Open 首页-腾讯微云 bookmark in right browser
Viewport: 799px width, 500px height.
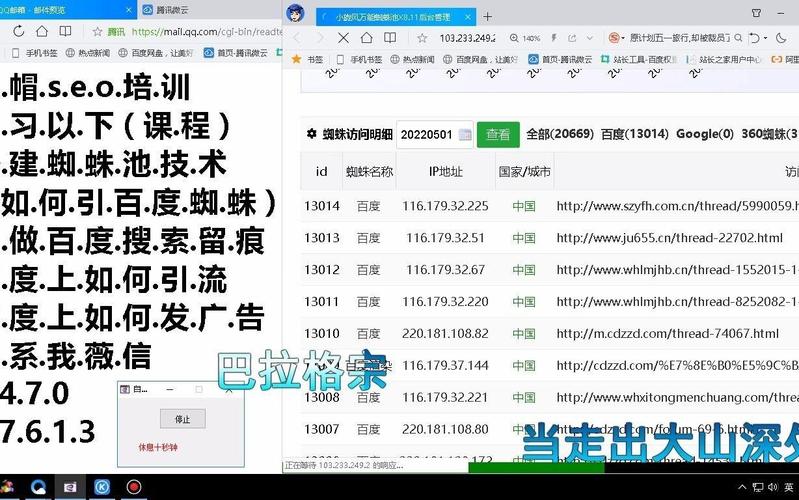pyautogui.click(x=560, y=59)
